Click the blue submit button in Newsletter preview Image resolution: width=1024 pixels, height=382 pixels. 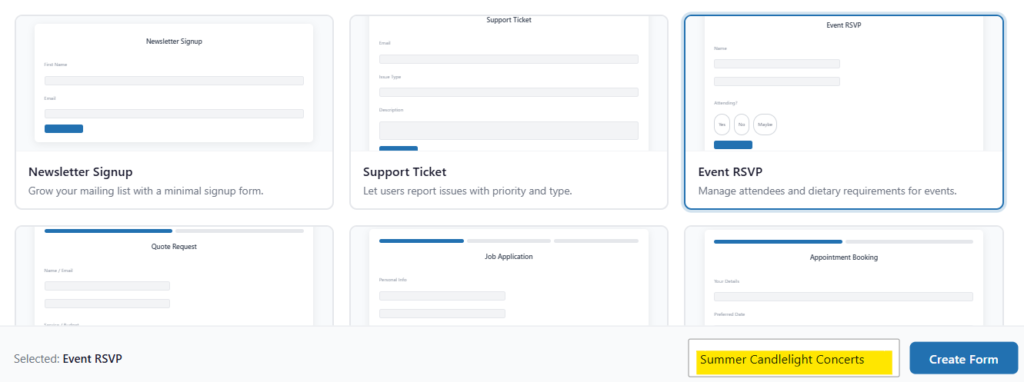(x=63, y=129)
